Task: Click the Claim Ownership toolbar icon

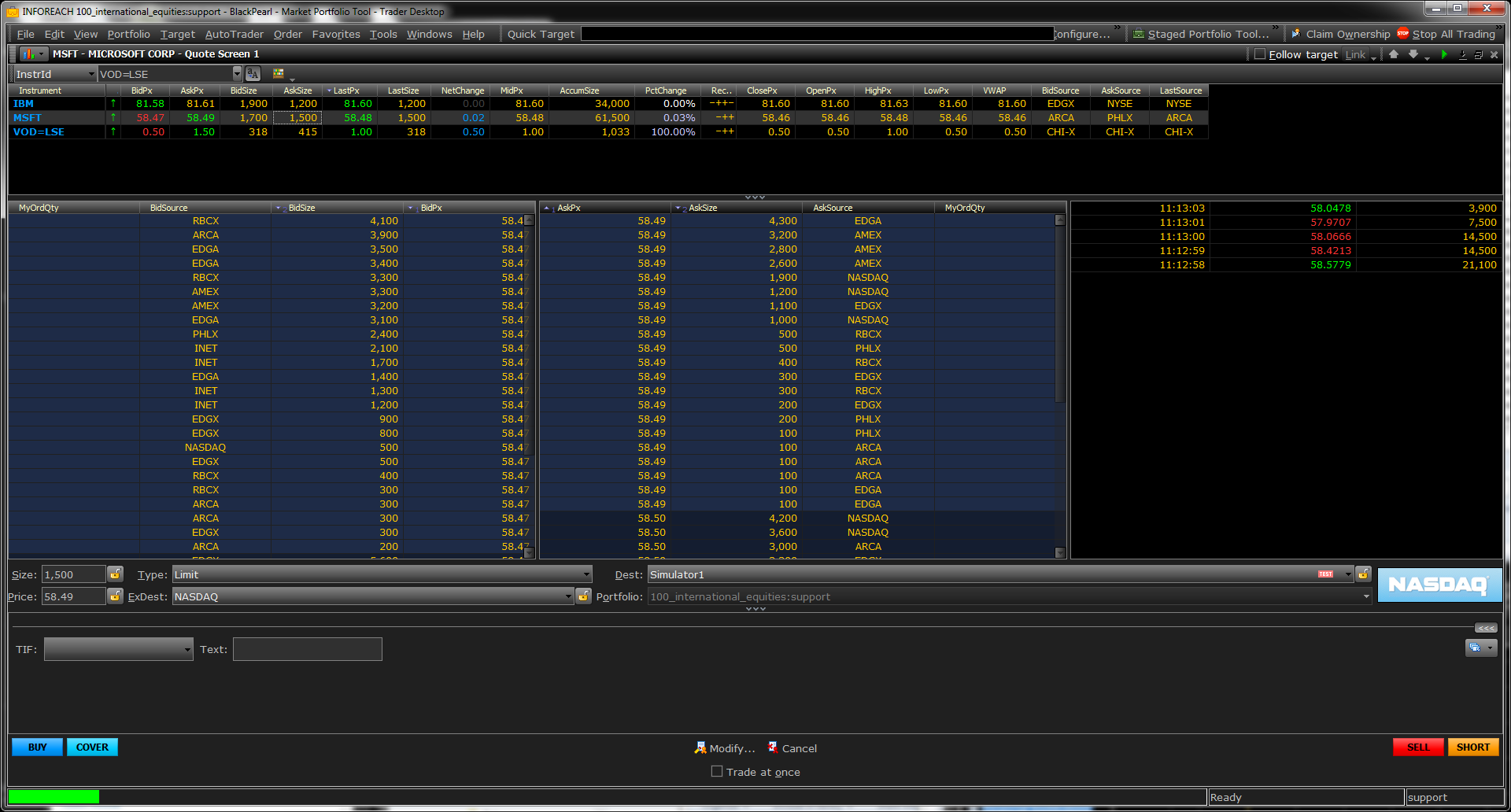Action: 1295,34
